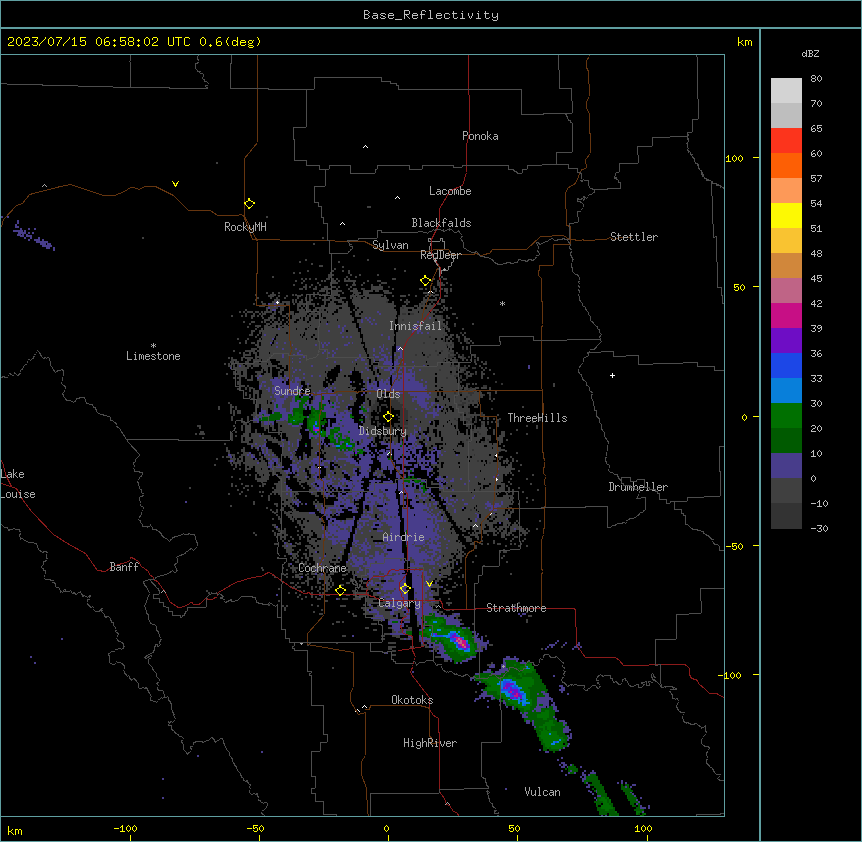Viewport: 862px width, 842px height.
Task: Select the Didsbury label
Action: click(x=383, y=431)
